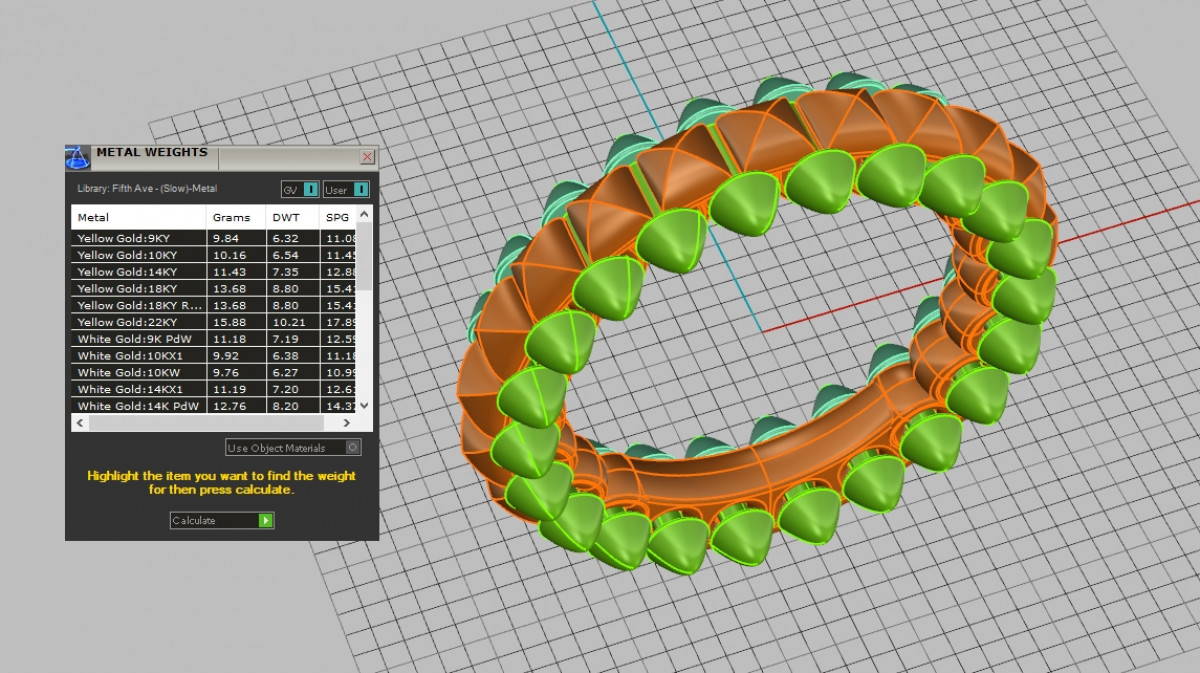
Task: Sort by the Grams column header
Action: pyautogui.click(x=234, y=217)
